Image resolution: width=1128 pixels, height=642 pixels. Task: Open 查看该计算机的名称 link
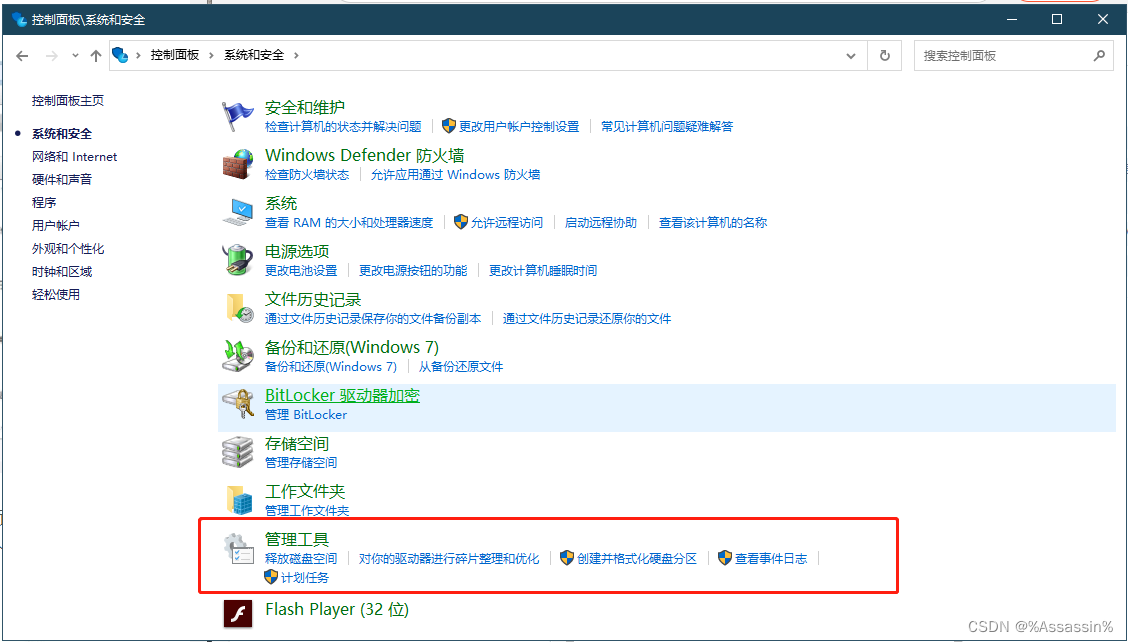pyautogui.click(x=713, y=223)
